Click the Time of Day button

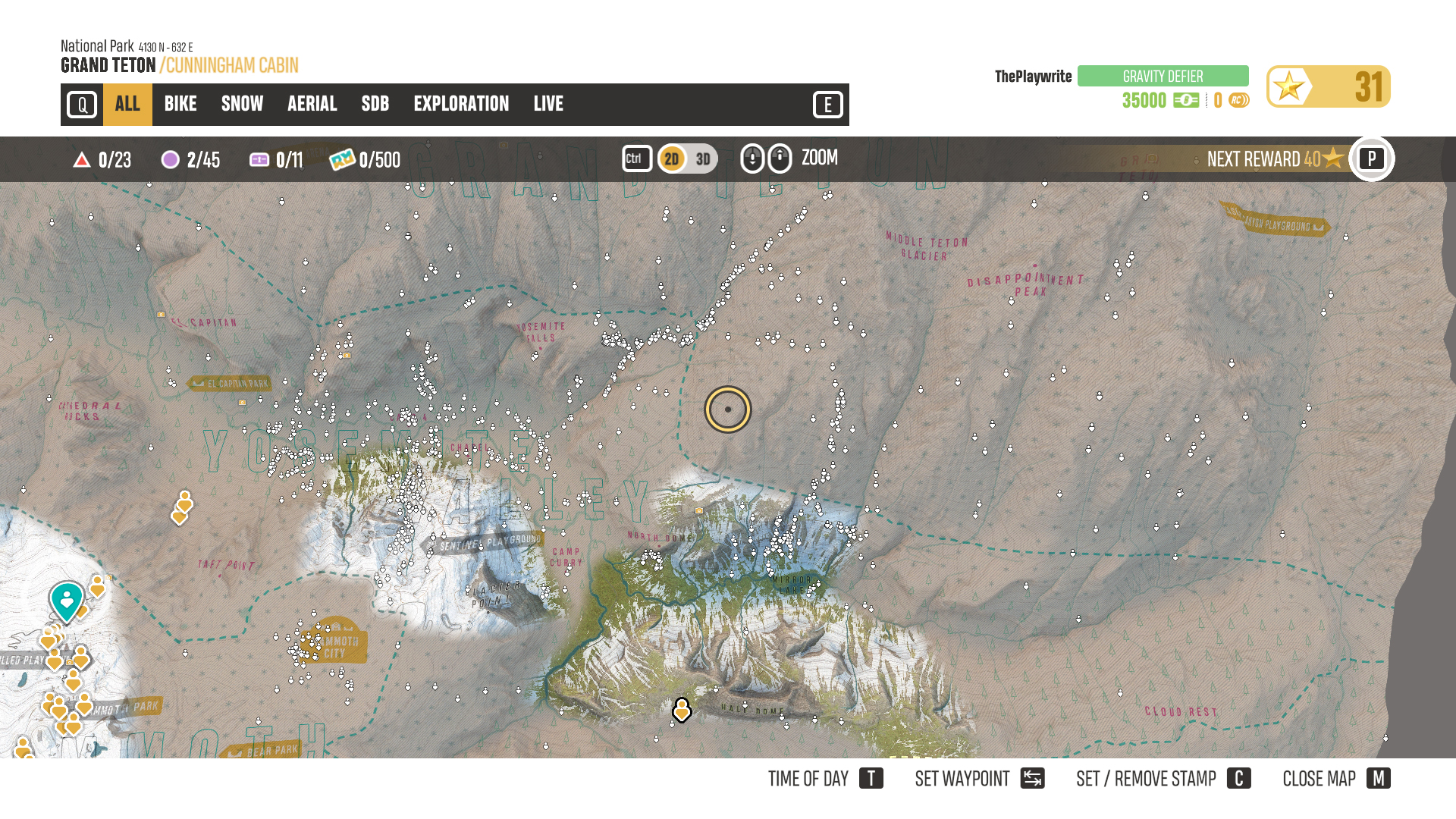825,779
